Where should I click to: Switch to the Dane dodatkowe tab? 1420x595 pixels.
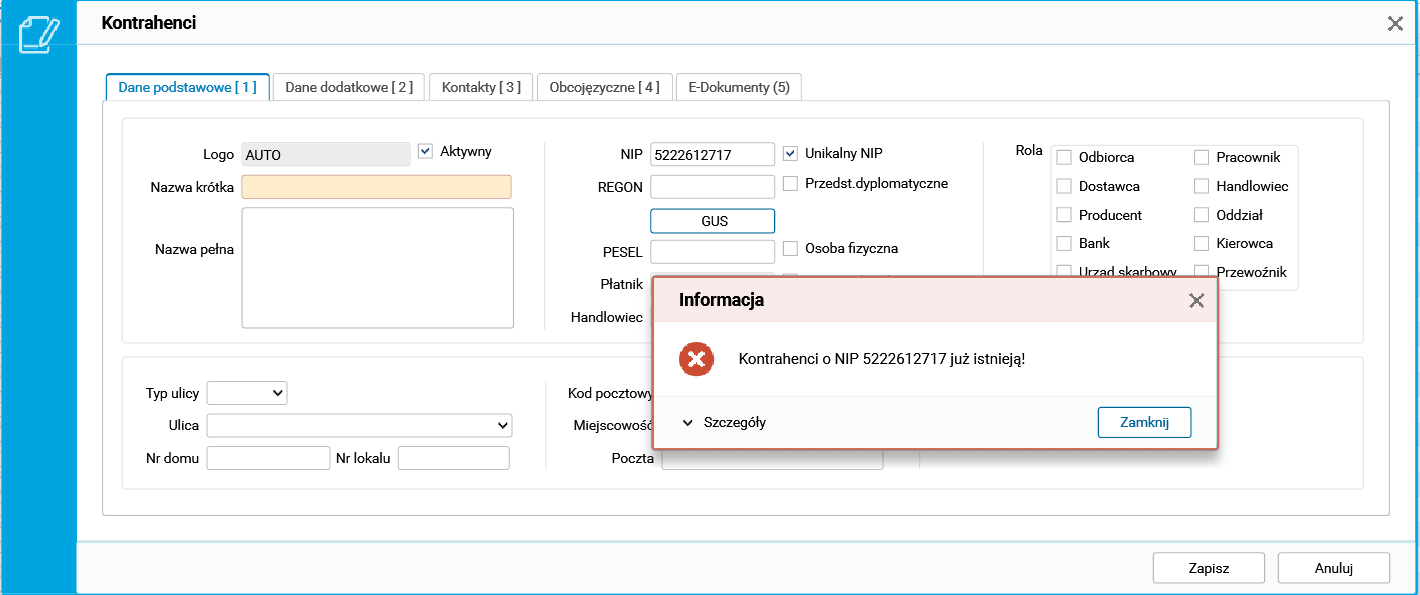[x=349, y=87]
